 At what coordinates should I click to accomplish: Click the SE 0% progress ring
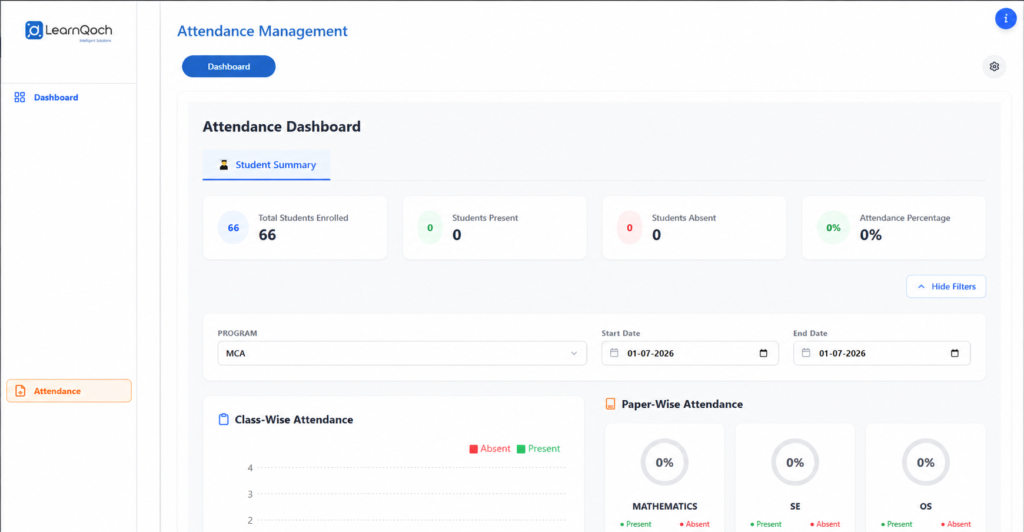point(795,462)
